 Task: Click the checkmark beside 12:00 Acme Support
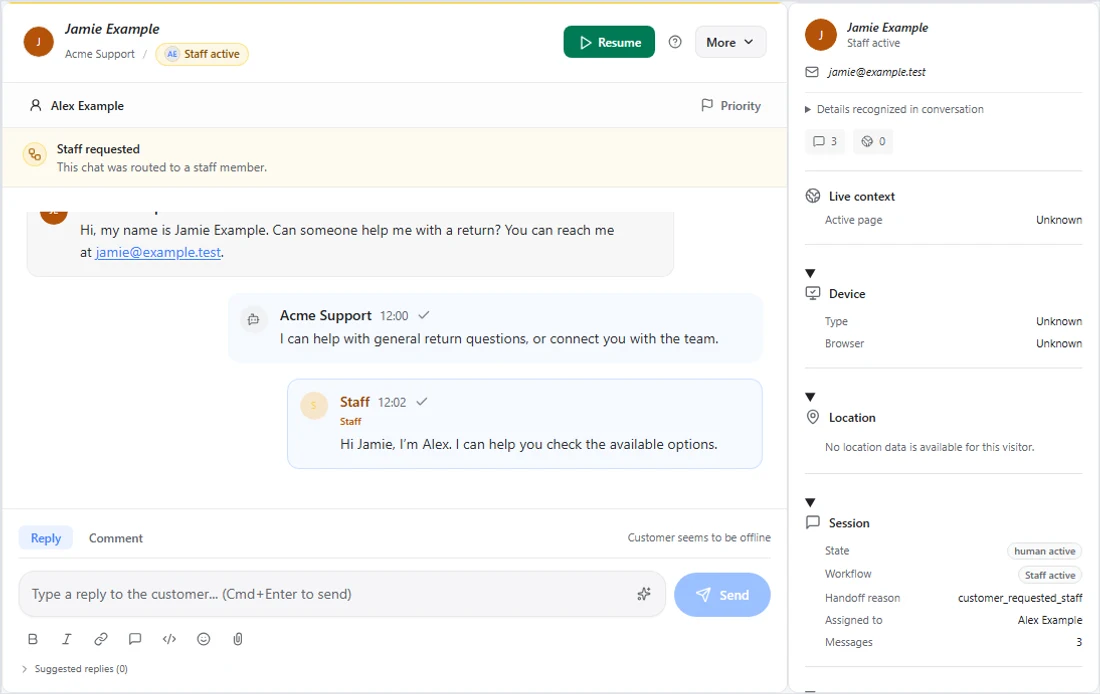pos(424,315)
